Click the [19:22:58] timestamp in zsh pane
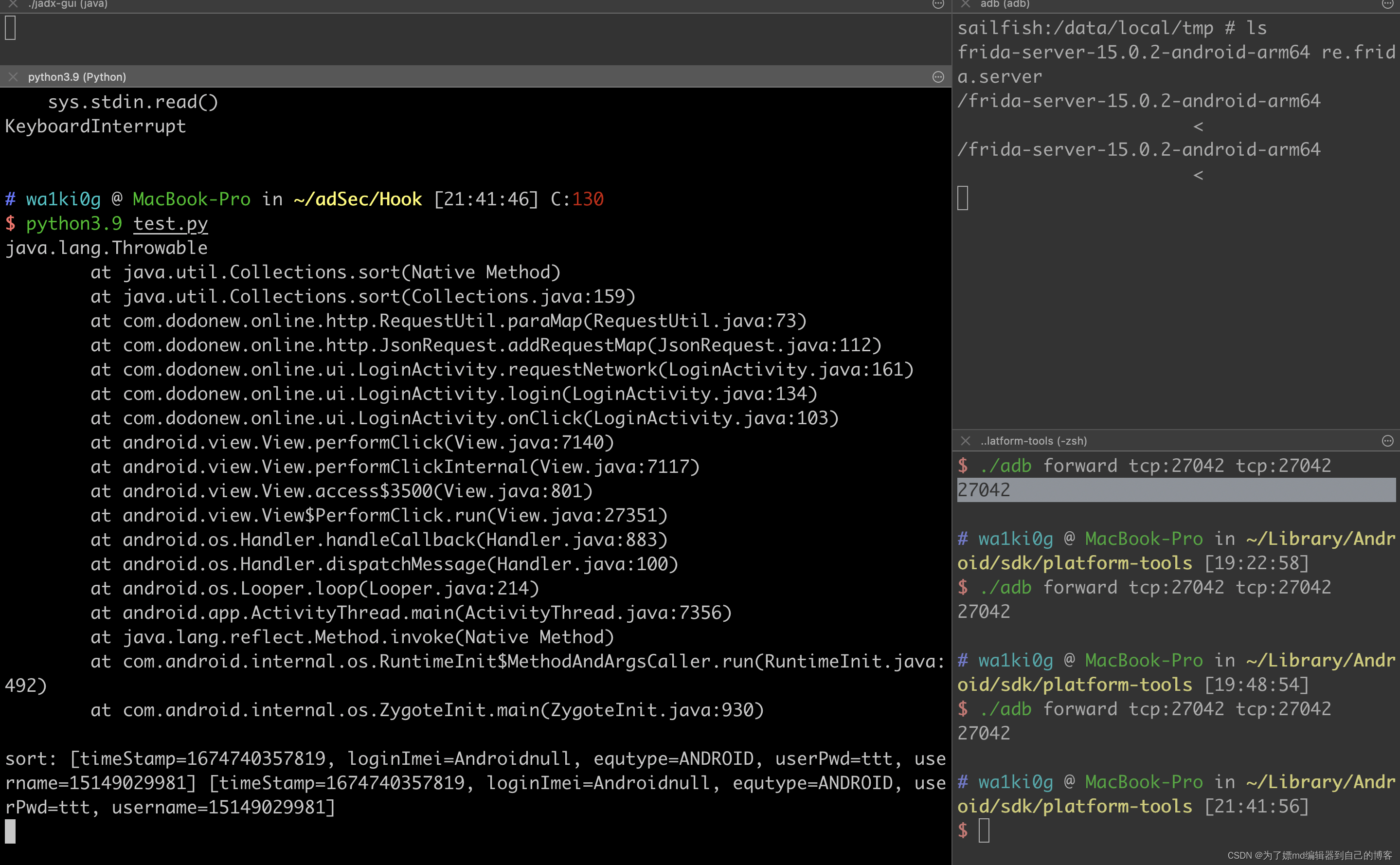The image size is (1400, 865). click(x=1256, y=563)
